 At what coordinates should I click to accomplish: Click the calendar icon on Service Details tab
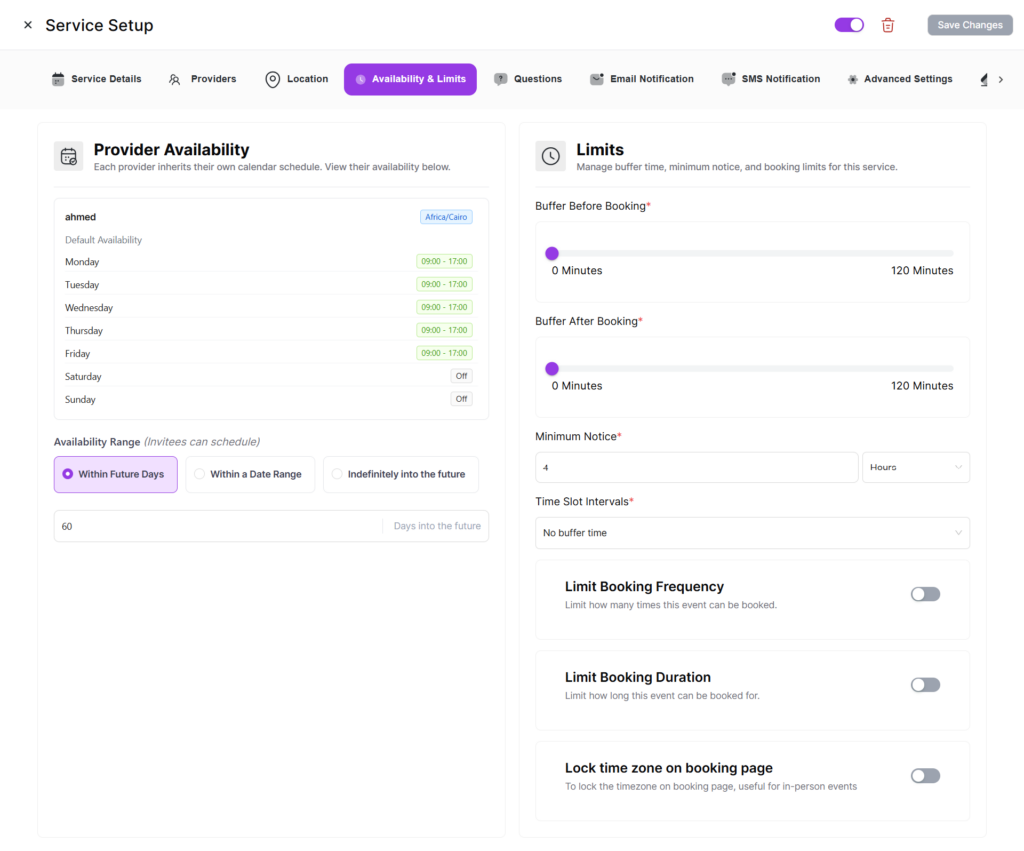58,79
